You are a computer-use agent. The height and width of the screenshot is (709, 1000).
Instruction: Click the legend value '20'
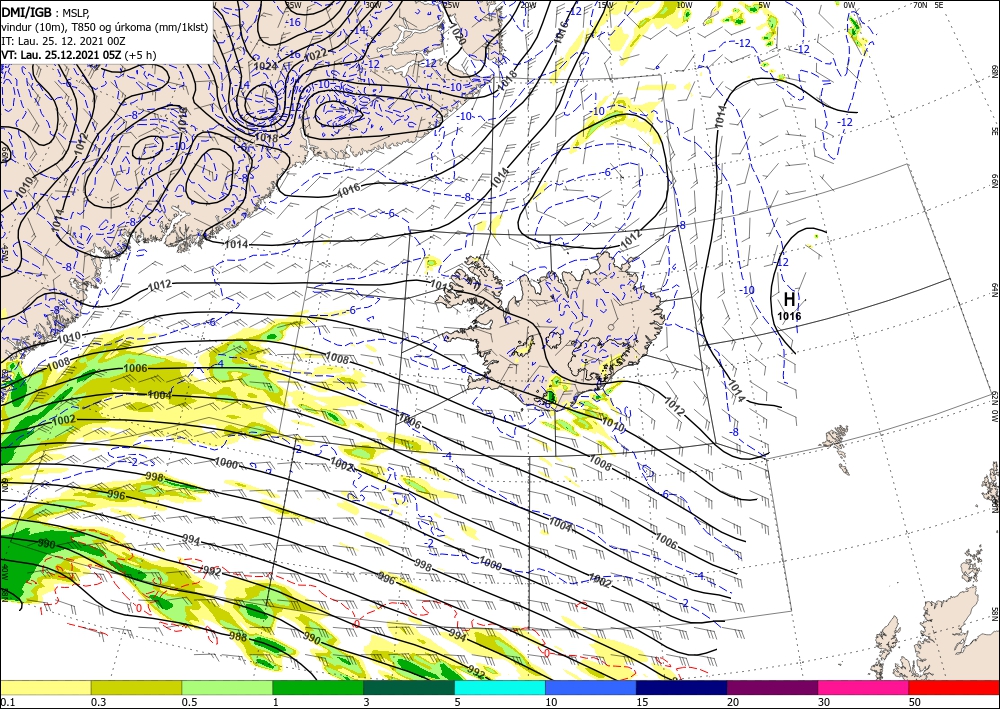[x=733, y=702]
